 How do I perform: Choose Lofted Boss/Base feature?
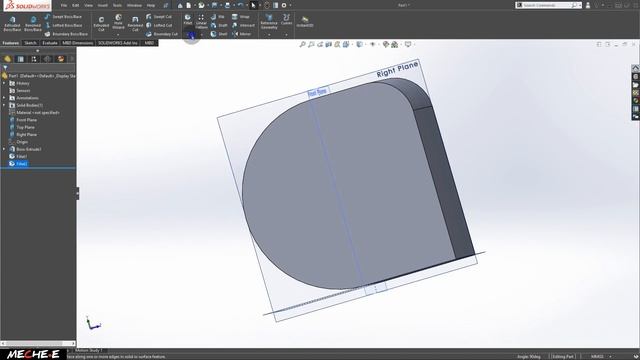pos(63,25)
